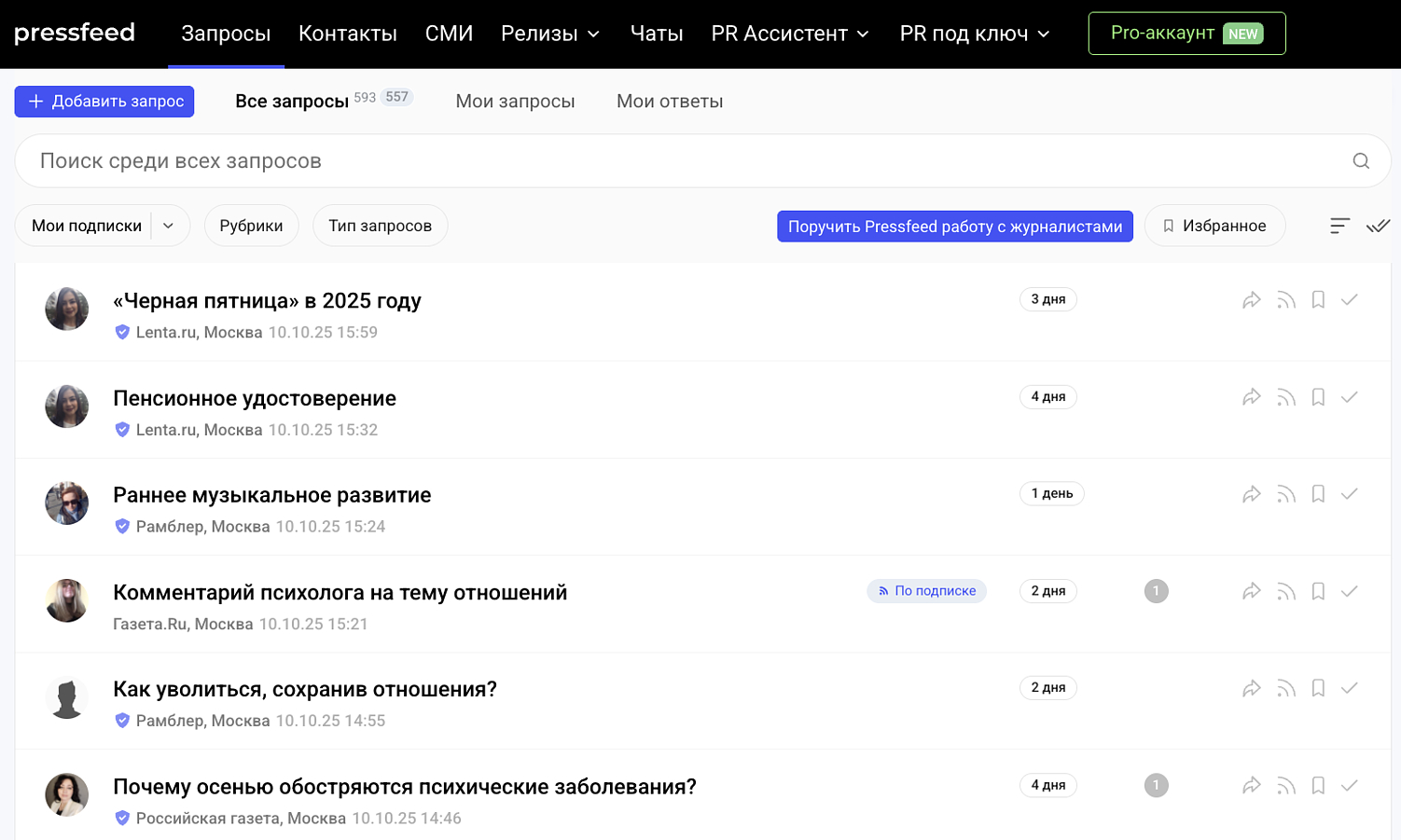Expand the Релизы menu
1401x840 pixels.
[550, 34]
